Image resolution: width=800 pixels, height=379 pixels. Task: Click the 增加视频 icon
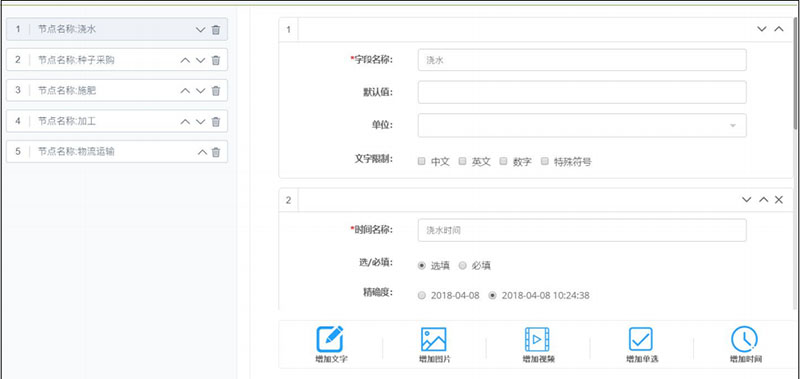pos(537,339)
